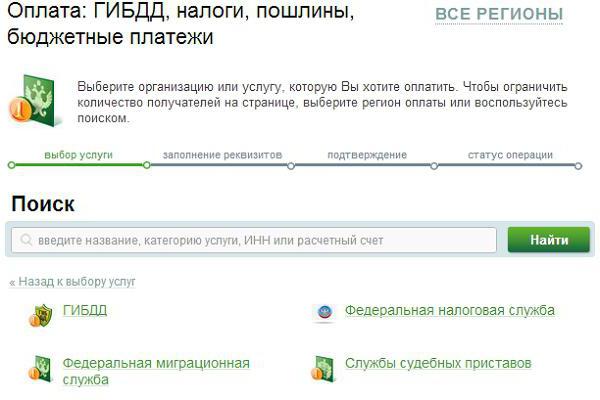The image size is (600, 400).
Task: Click the leftmost green circle on the progress bar
Action: pyautogui.click(x=12, y=166)
